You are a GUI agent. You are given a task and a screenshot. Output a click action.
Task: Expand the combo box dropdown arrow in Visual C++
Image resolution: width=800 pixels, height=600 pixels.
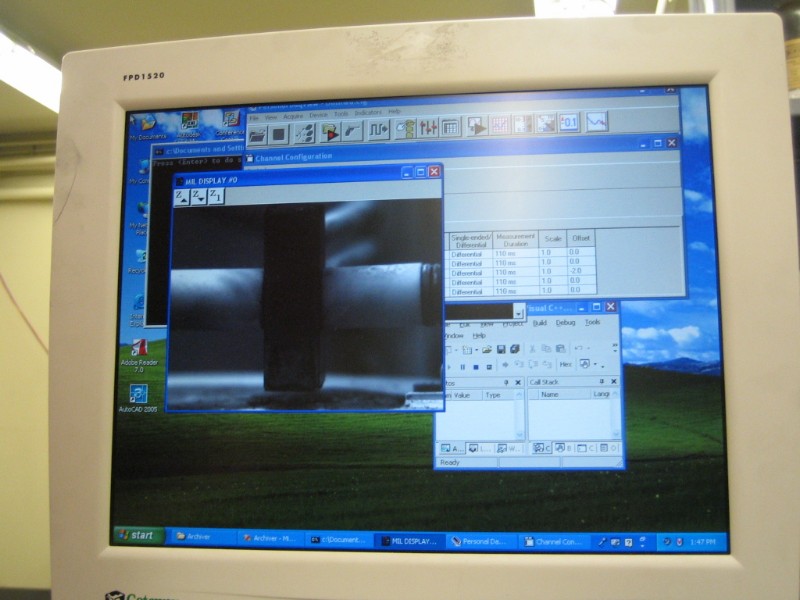(x=518, y=312)
